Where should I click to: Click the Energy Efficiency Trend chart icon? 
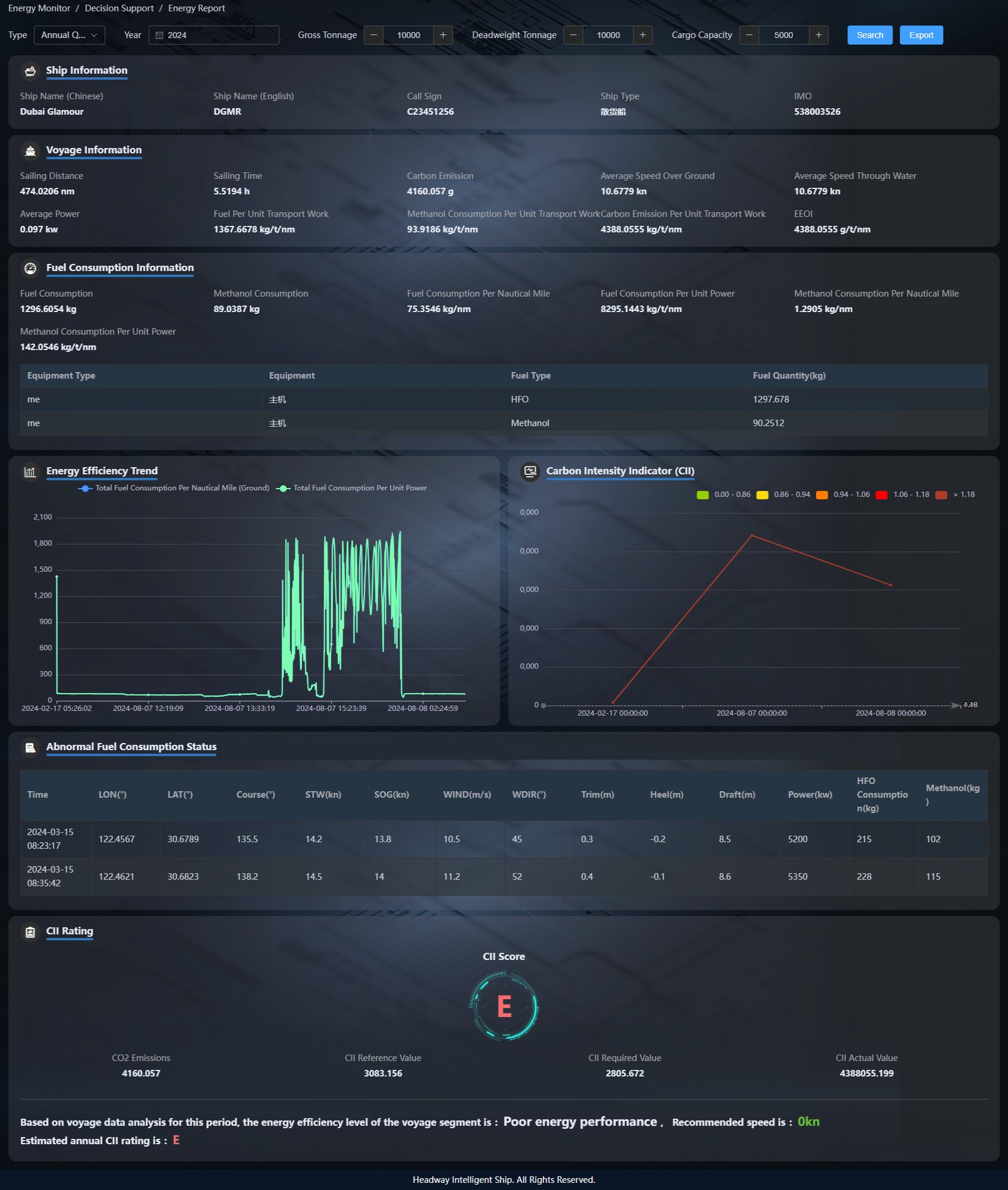click(x=30, y=472)
